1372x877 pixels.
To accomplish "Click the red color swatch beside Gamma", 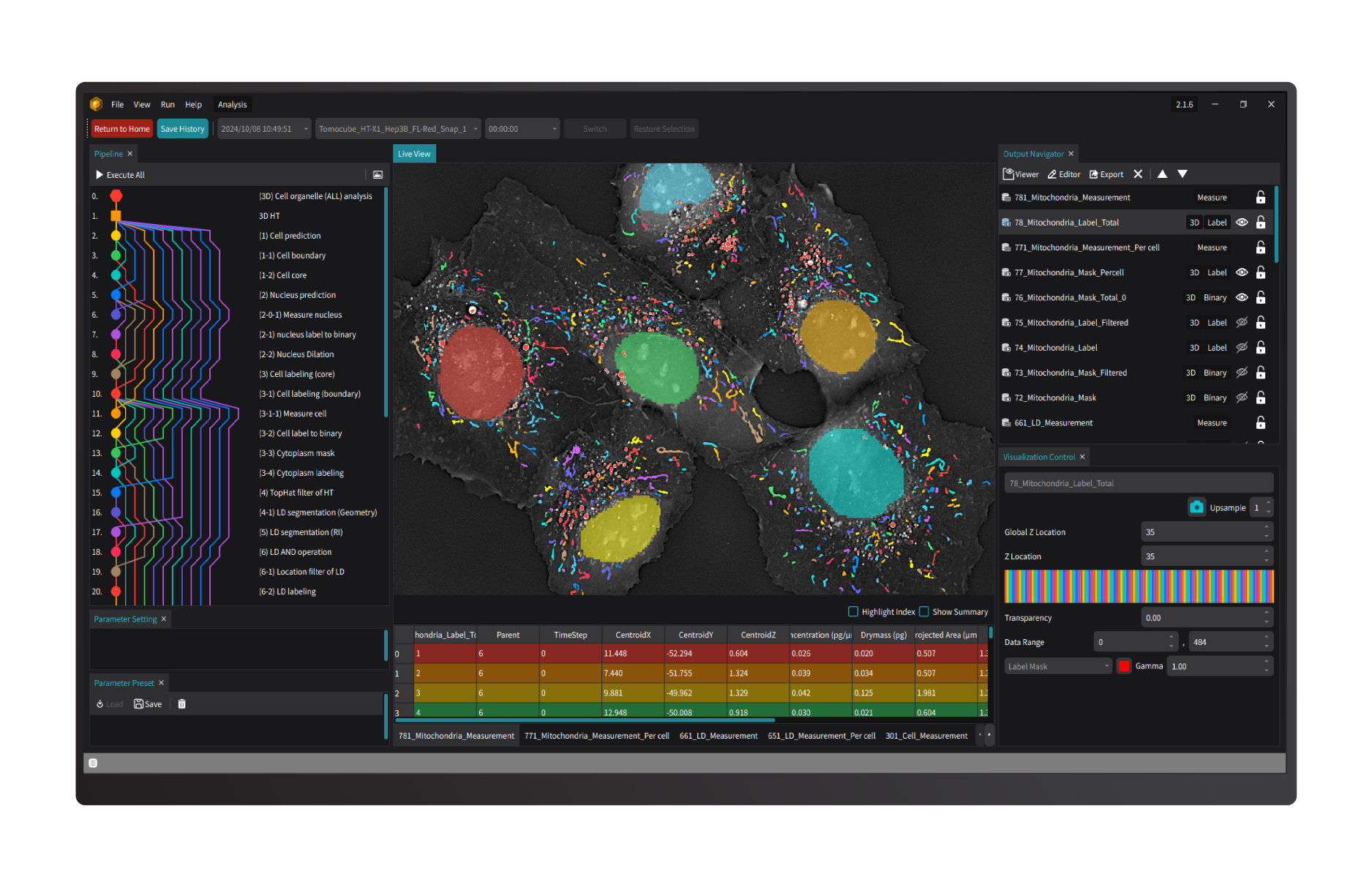I will tap(1124, 666).
